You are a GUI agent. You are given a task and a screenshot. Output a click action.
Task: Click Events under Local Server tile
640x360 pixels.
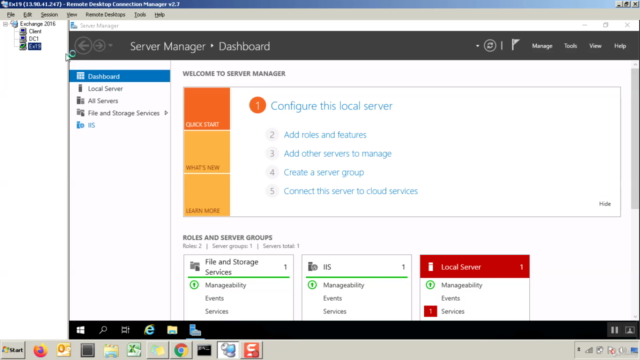[x=450, y=298]
